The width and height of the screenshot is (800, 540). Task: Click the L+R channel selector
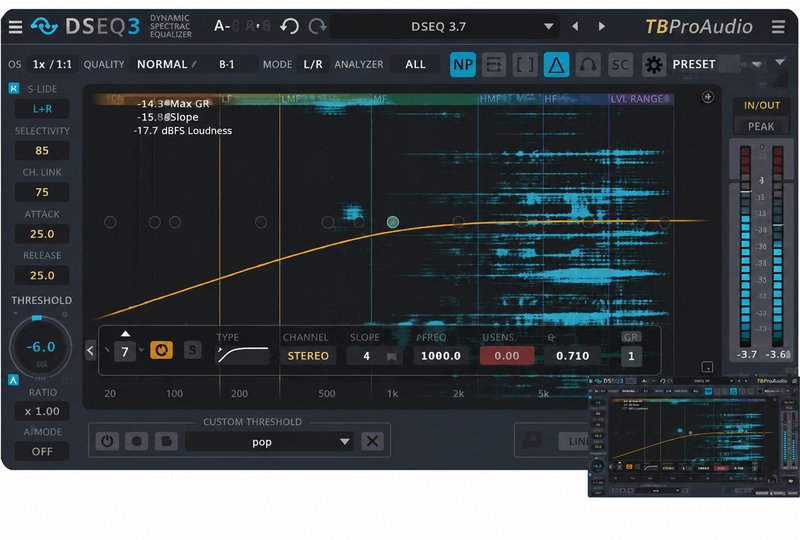(42, 109)
